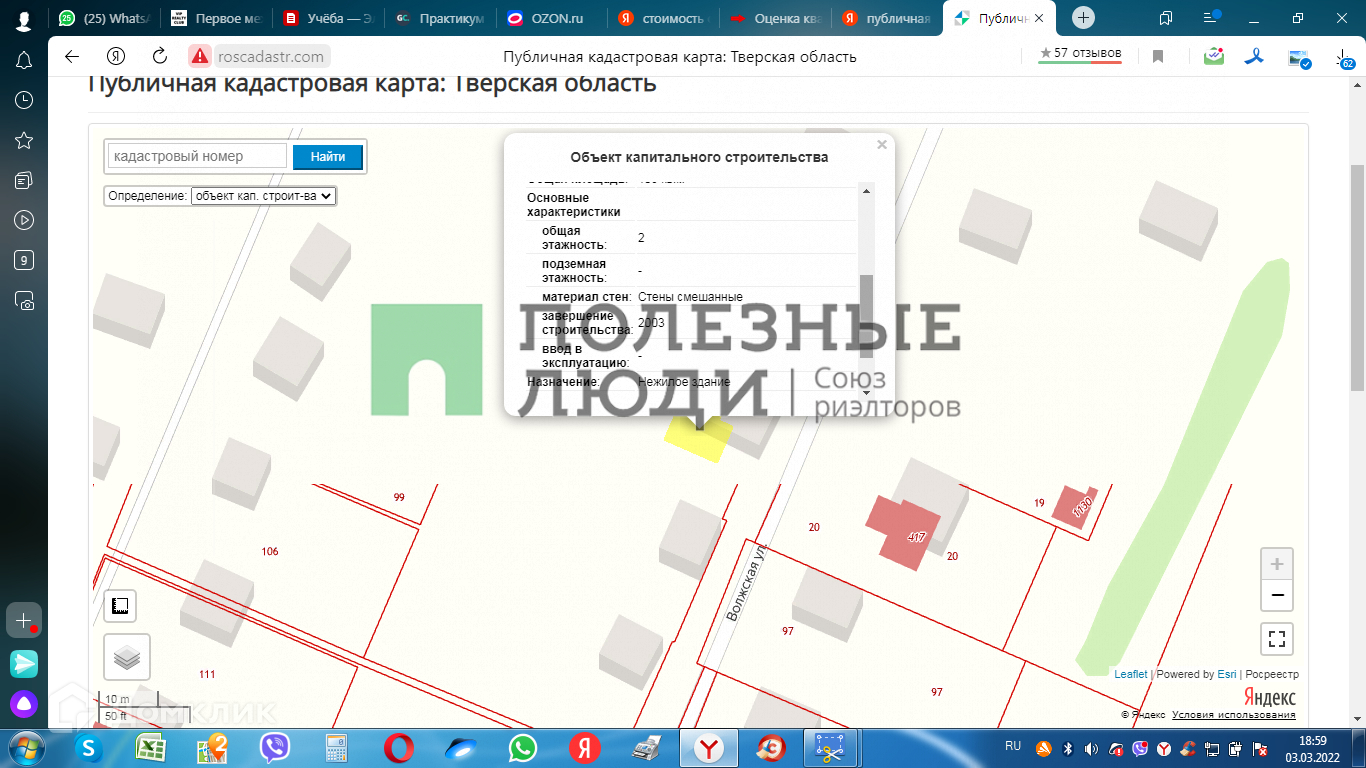Screen dimensions: 1366x768
Task: Switch to the Учёба tab
Action: [328, 18]
